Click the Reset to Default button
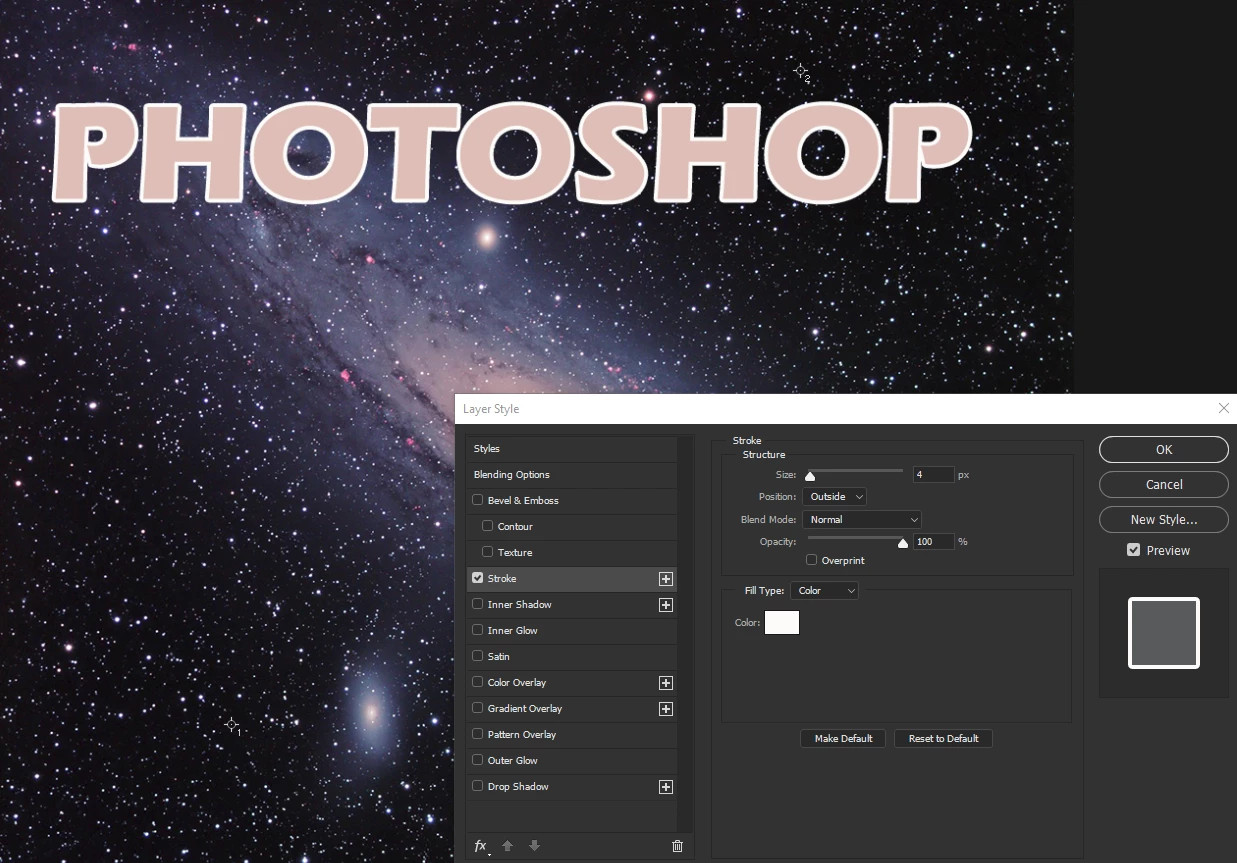 (943, 739)
